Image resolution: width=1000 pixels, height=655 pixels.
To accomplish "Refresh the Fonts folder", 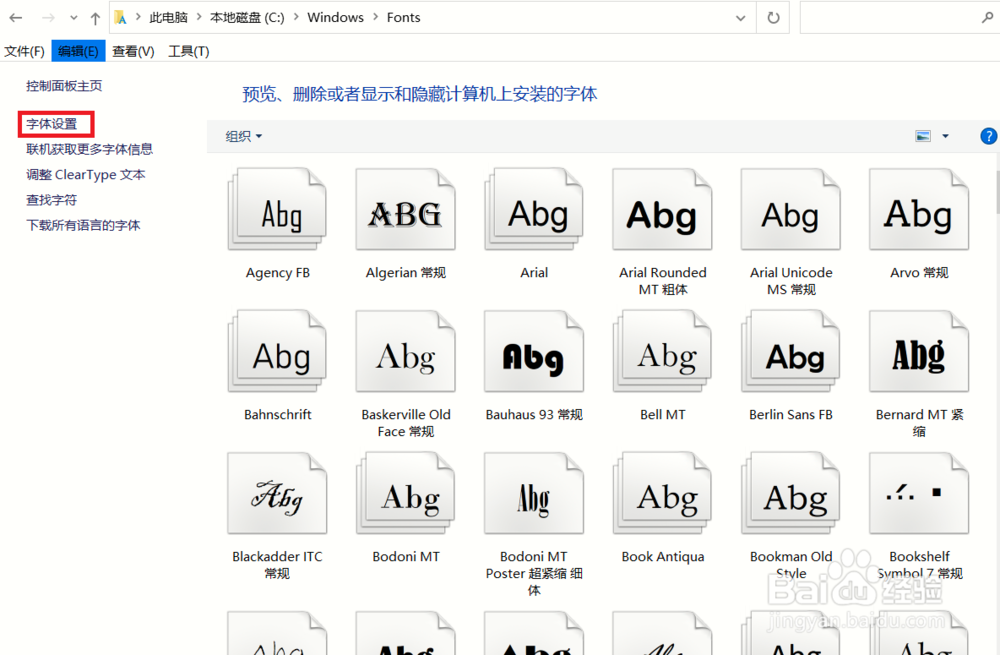I will coord(773,18).
